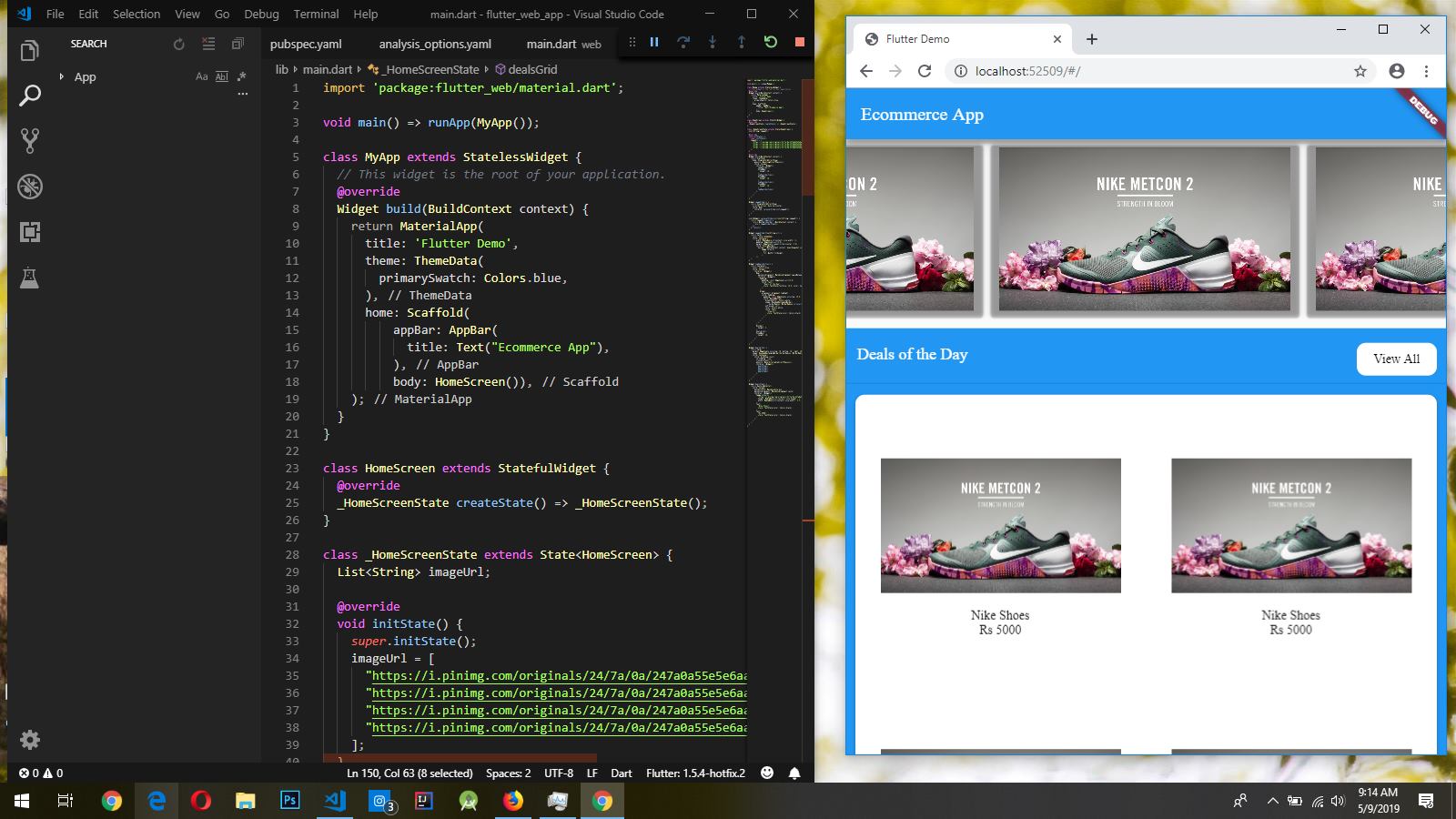The height and width of the screenshot is (819, 1456).
Task: Click Flutter version in status bar
Action: coord(695,773)
